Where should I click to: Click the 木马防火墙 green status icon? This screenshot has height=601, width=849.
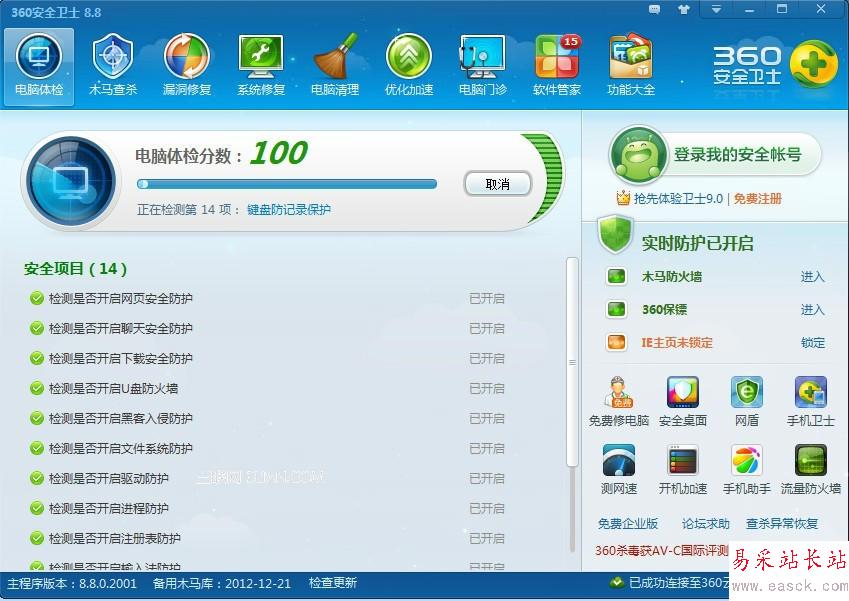616,277
